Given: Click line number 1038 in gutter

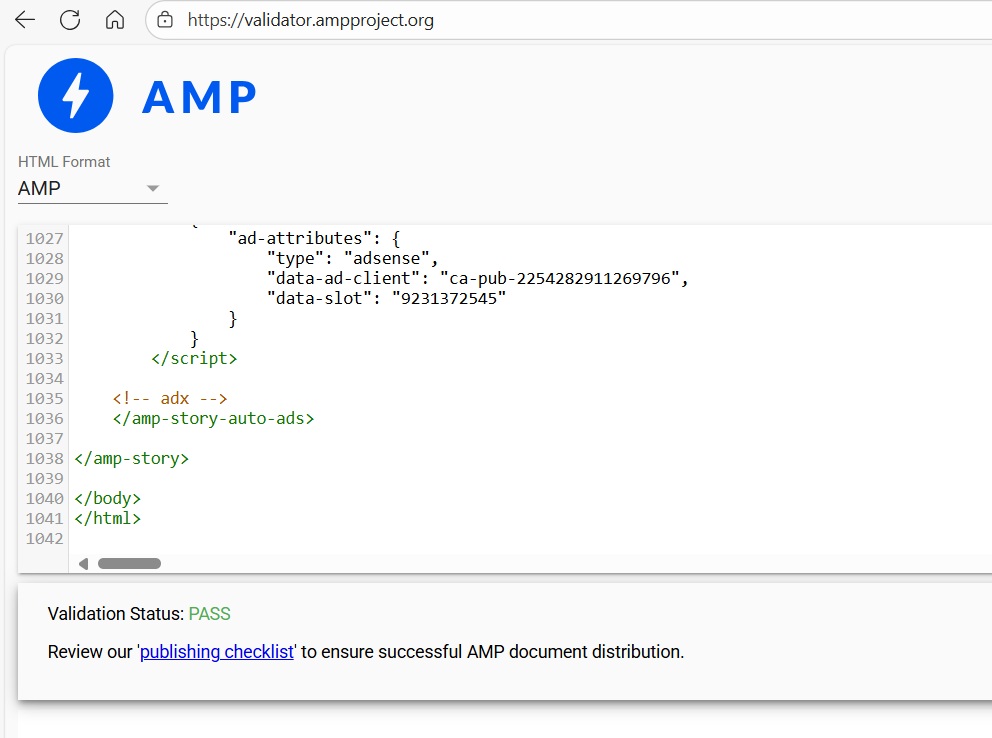Looking at the screenshot, I should tap(44, 458).
